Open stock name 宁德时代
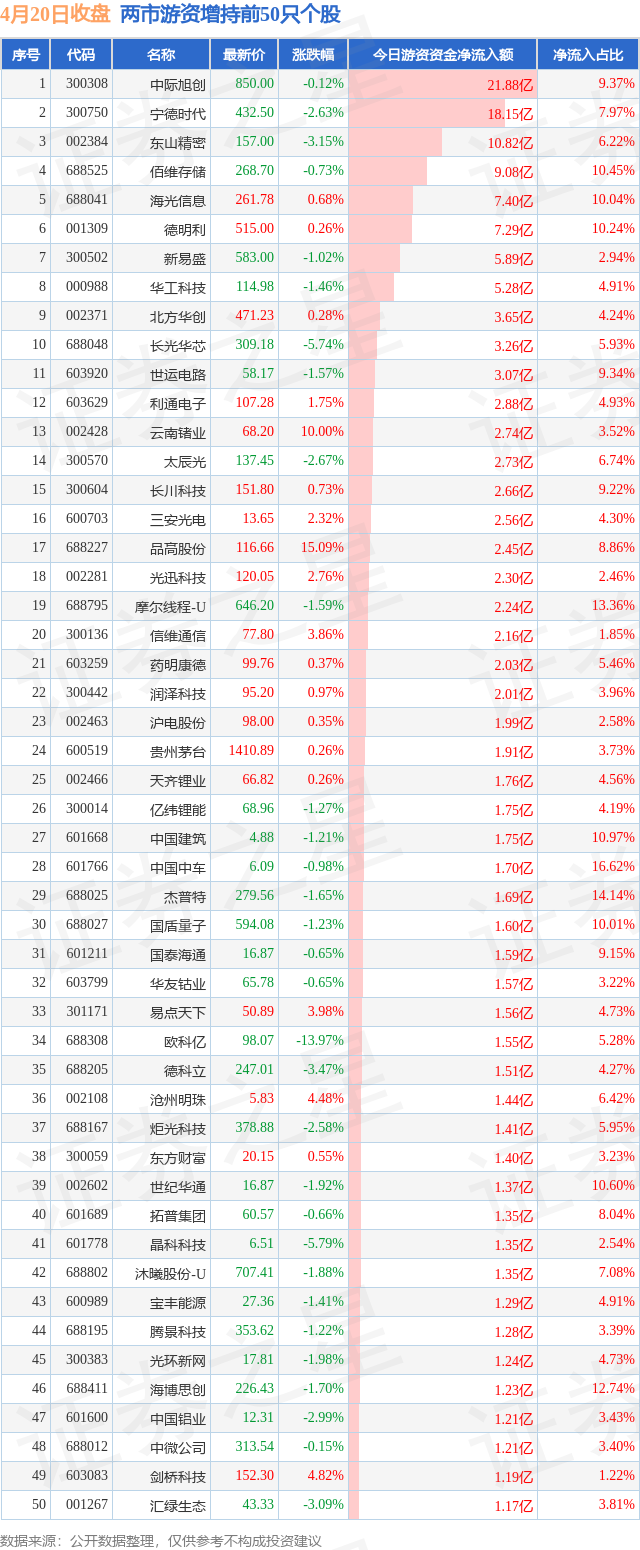This screenshot has height=1550, width=640. pyautogui.click(x=178, y=113)
